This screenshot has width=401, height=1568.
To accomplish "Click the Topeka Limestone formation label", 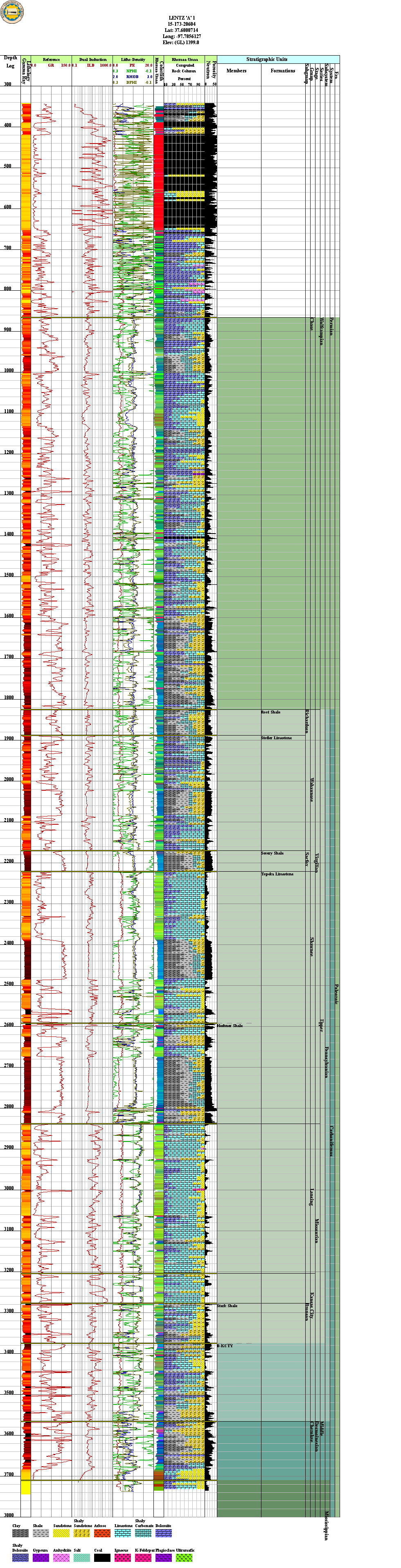I will tap(277, 874).
